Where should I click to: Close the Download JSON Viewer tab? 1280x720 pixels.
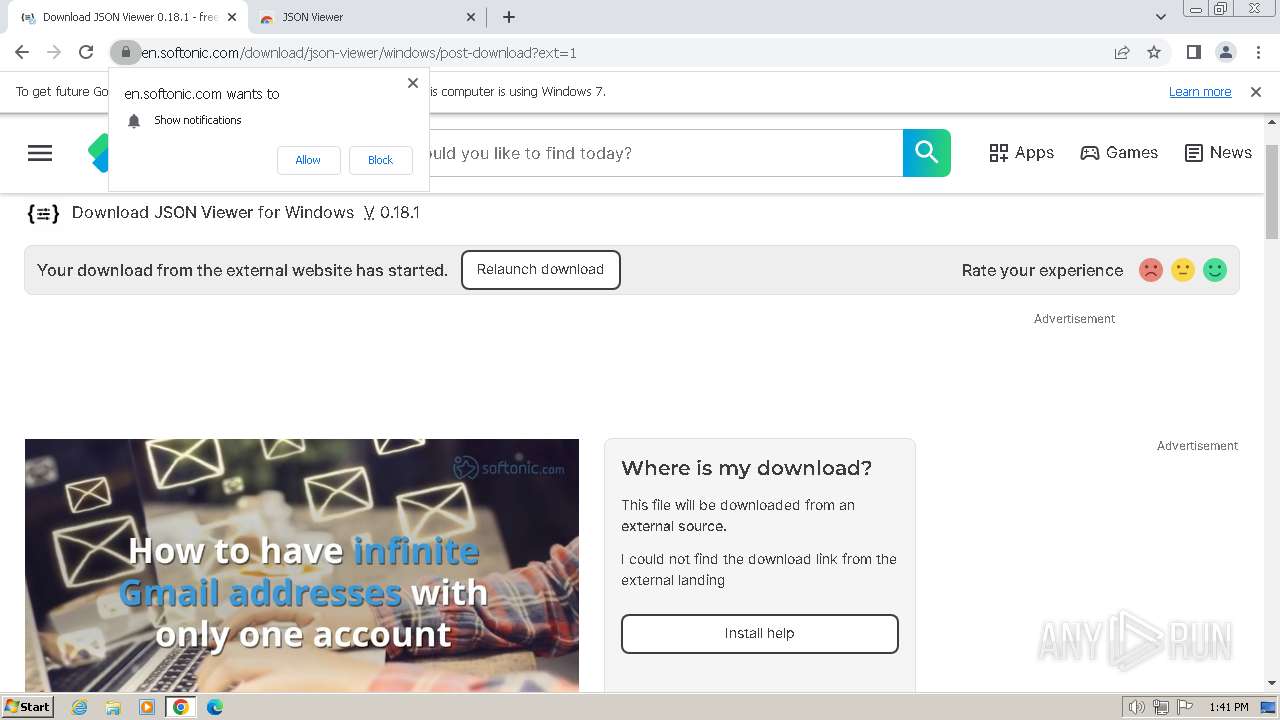click(x=233, y=17)
